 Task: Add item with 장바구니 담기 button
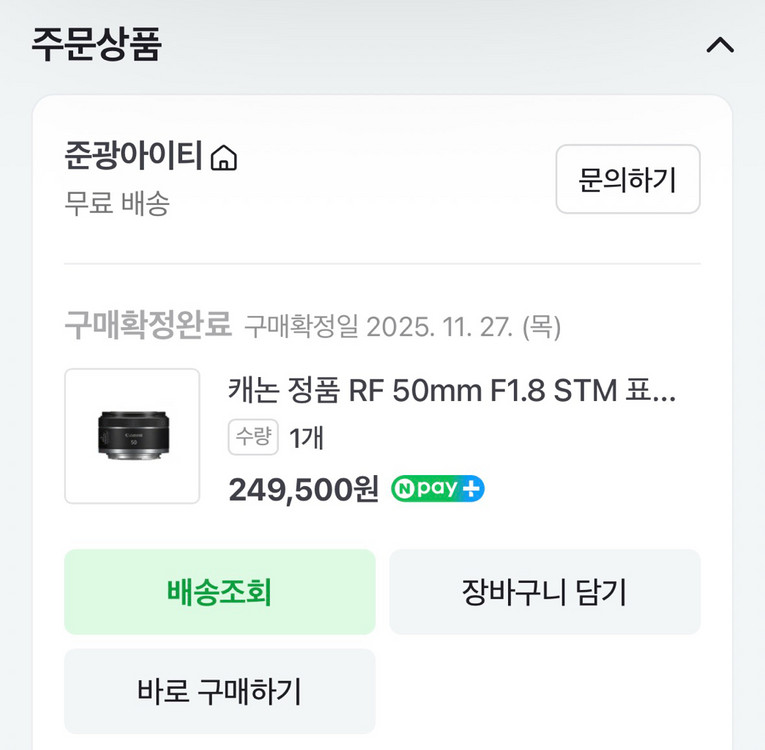click(x=544, y=592)
